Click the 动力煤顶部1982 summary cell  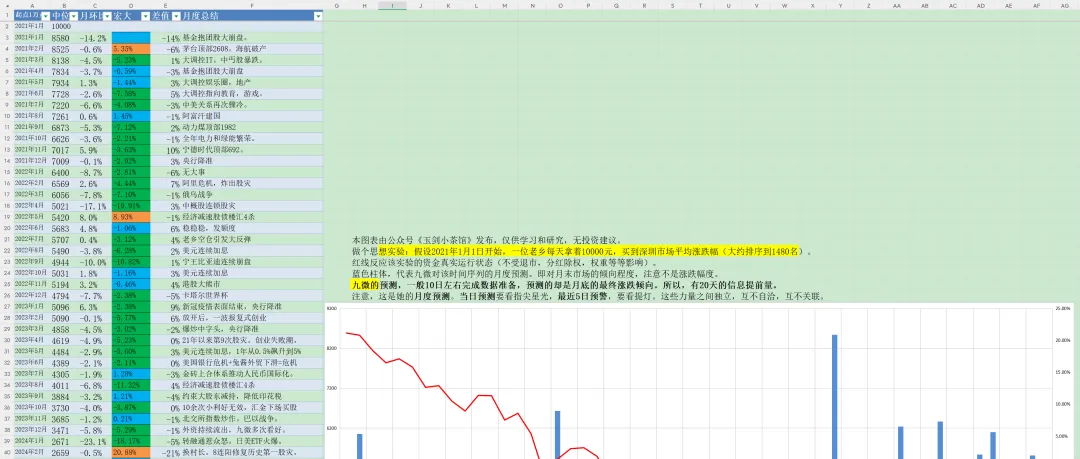click(x=252, y=128)
